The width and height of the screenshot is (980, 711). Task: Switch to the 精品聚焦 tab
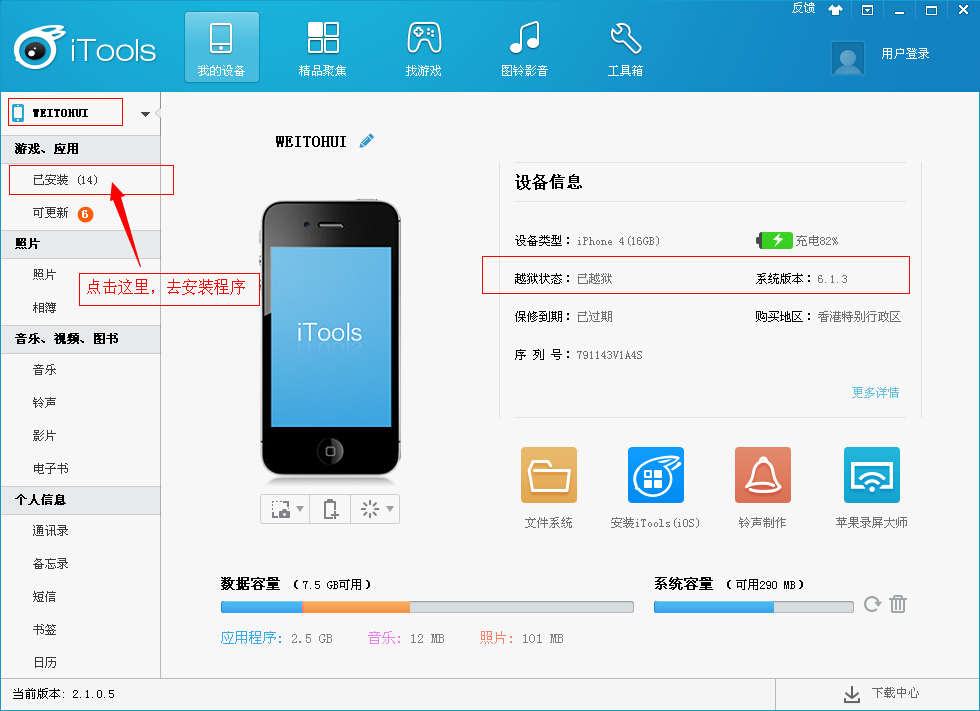(x=322, y=47)
